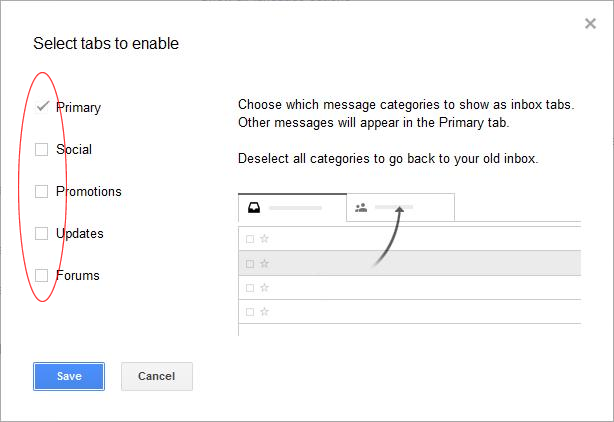Tick the checkbox in the first preview row

pyautogui.click(x=250, y=238)
